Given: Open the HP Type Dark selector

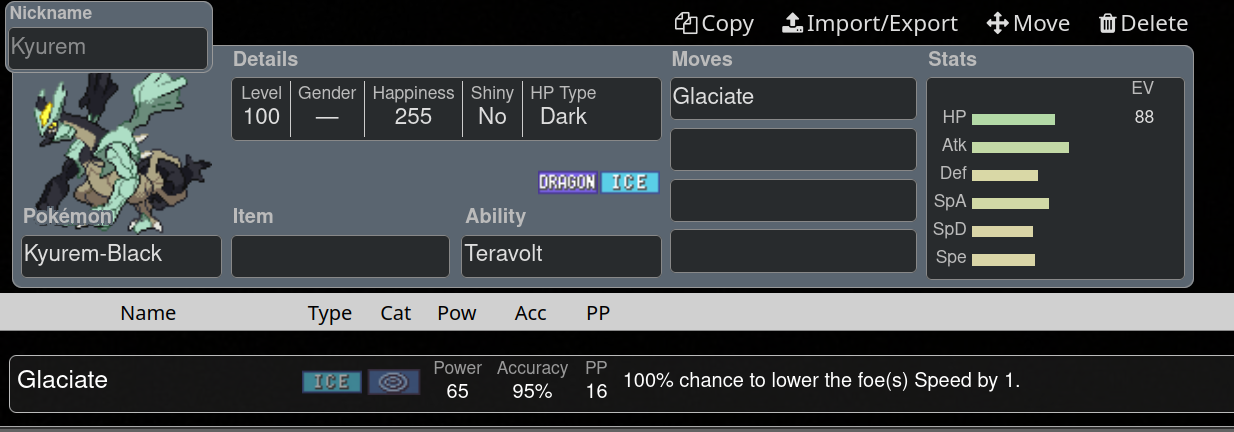Looking at the screenshot, I should point(563,106).
